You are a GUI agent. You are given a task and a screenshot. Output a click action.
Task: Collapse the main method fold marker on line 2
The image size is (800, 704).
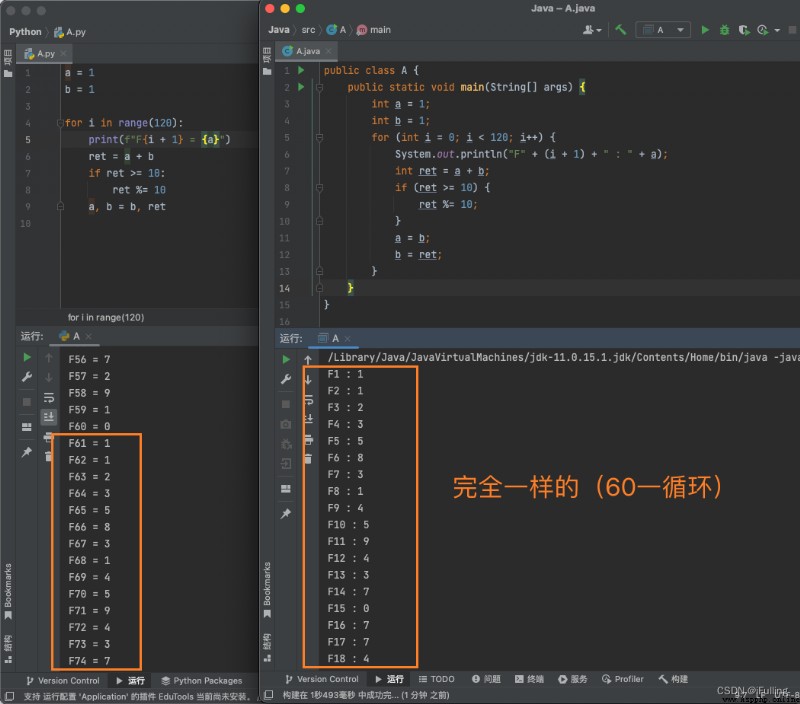tap(319, 87)
